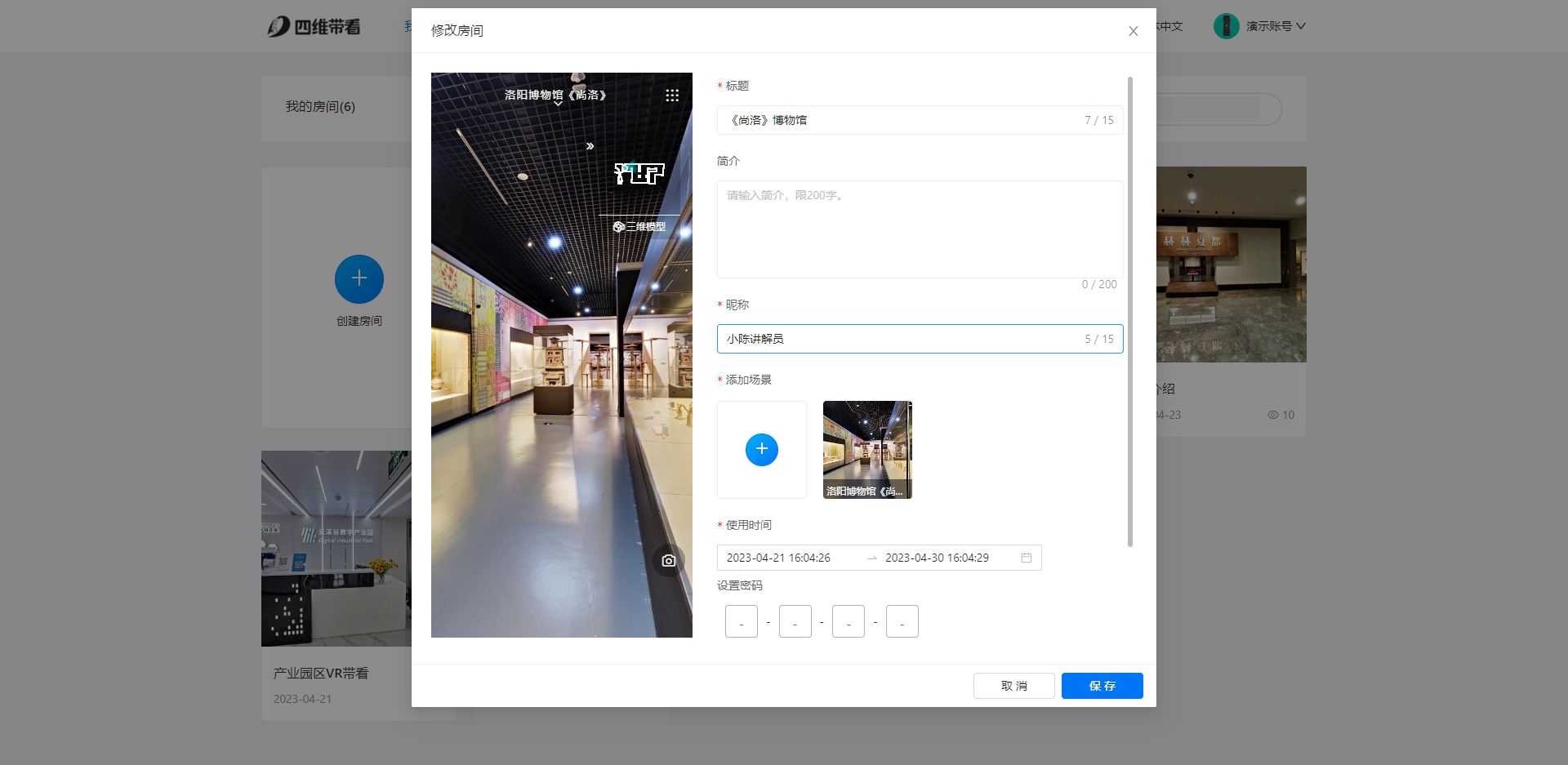This screenshot has height=765, width=1568.
Task: Expand the 洛阳博物馆《尚洛》 scene title chevron
Action: click(558, 105)
